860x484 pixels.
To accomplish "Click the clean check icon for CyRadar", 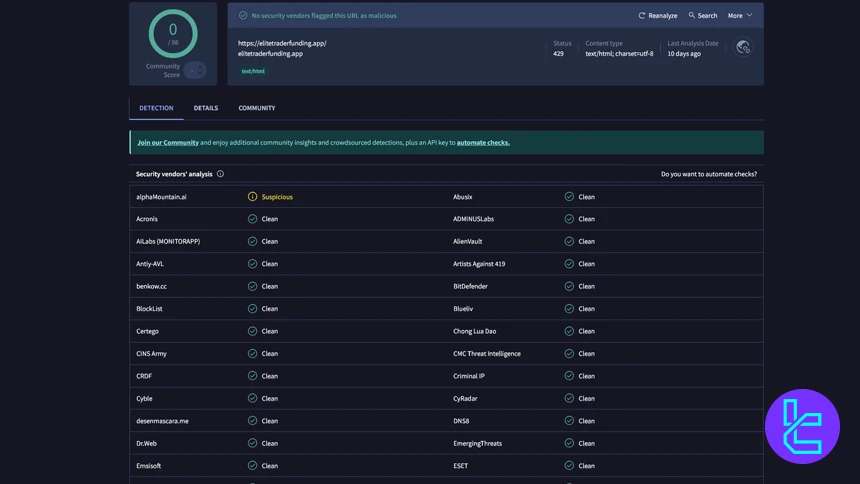I will point(569,398).
